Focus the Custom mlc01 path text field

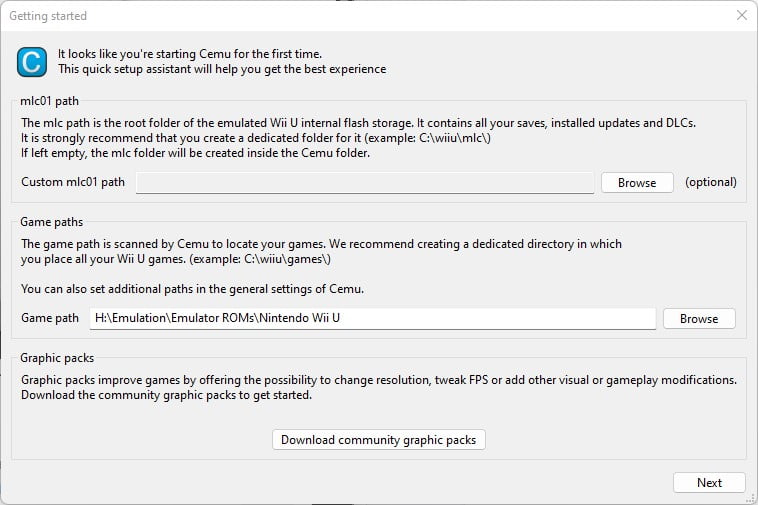coord(365,183)
